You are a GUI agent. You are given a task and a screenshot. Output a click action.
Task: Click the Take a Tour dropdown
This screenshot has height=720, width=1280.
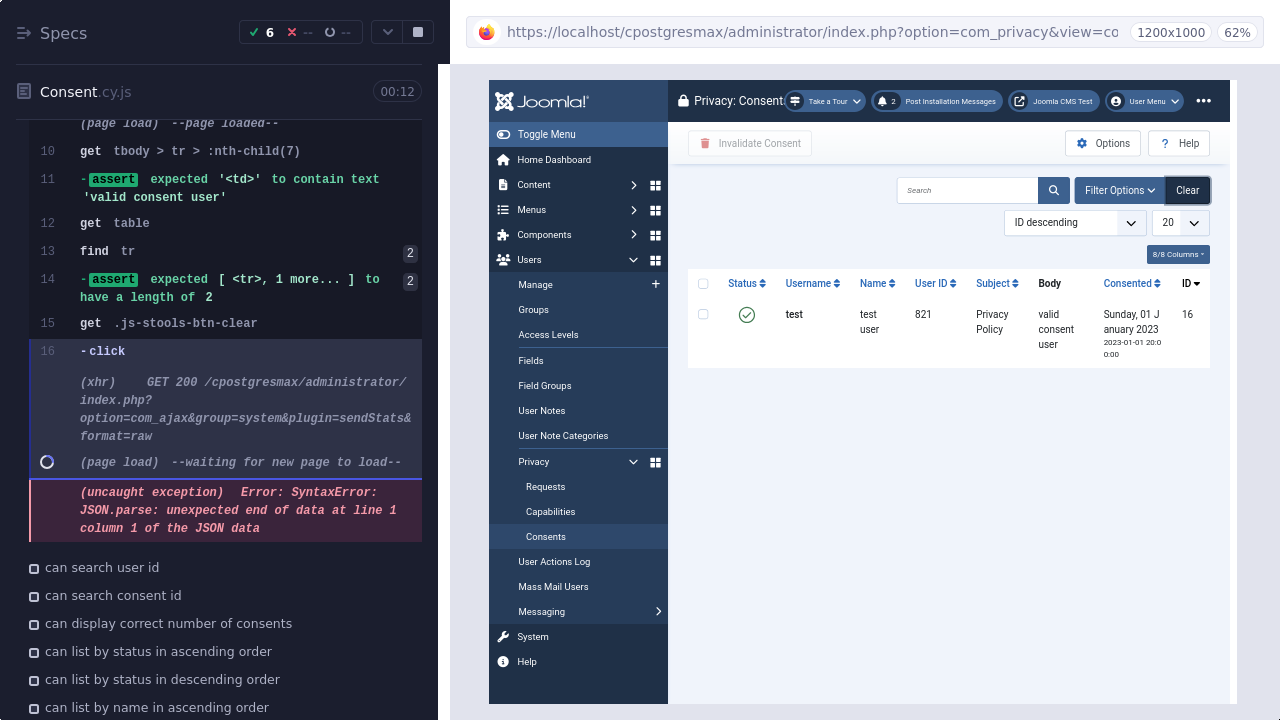pos(825,101)
